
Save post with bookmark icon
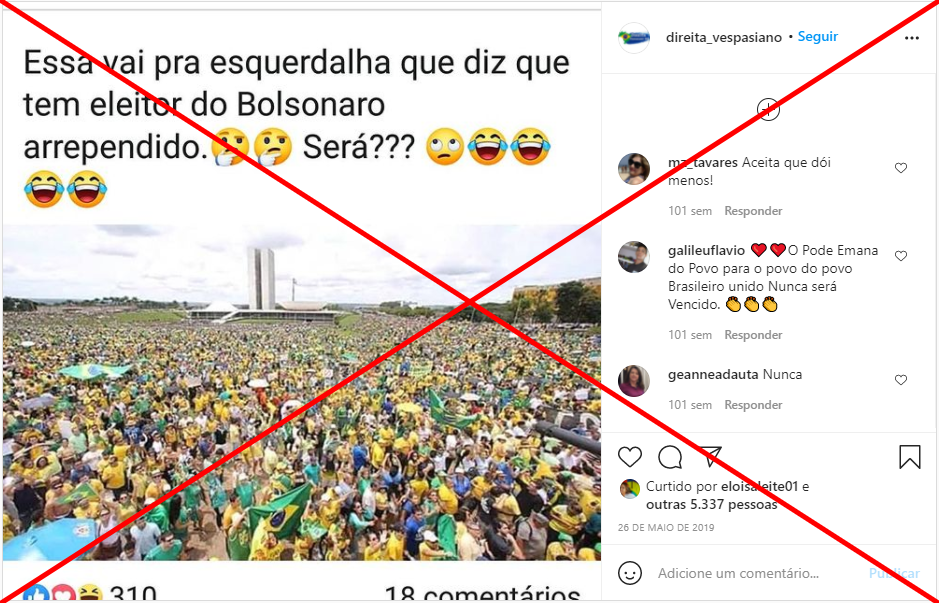pos(910,457)
